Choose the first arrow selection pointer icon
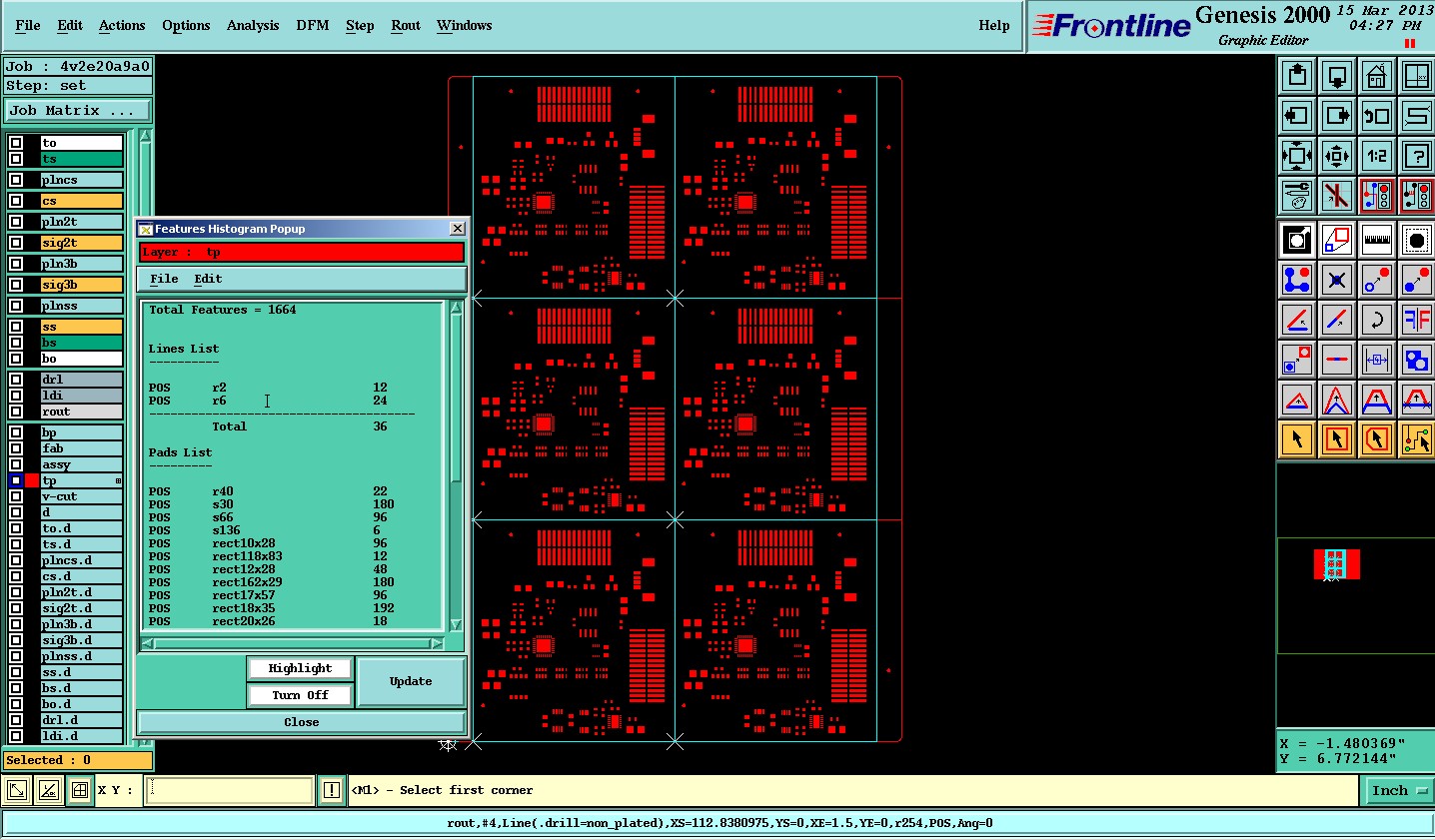 (1297, 438)
